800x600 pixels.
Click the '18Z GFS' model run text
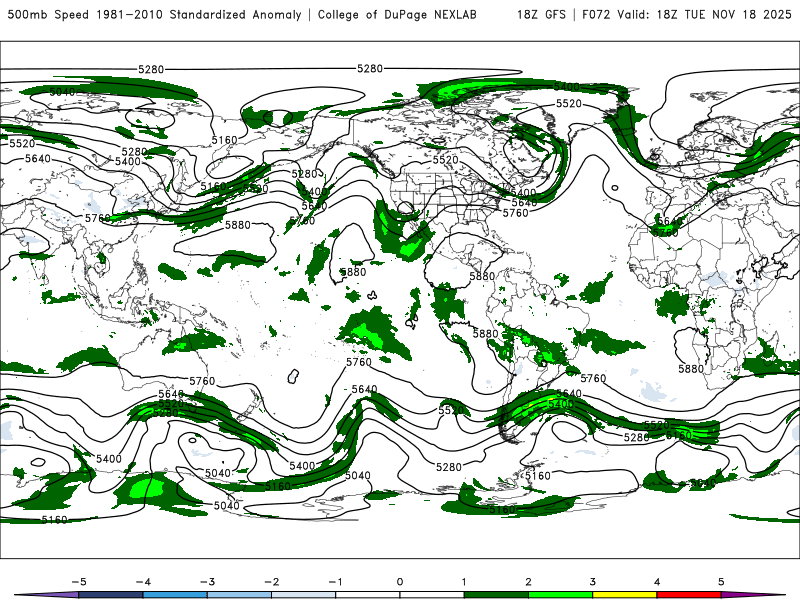[541, 15]
